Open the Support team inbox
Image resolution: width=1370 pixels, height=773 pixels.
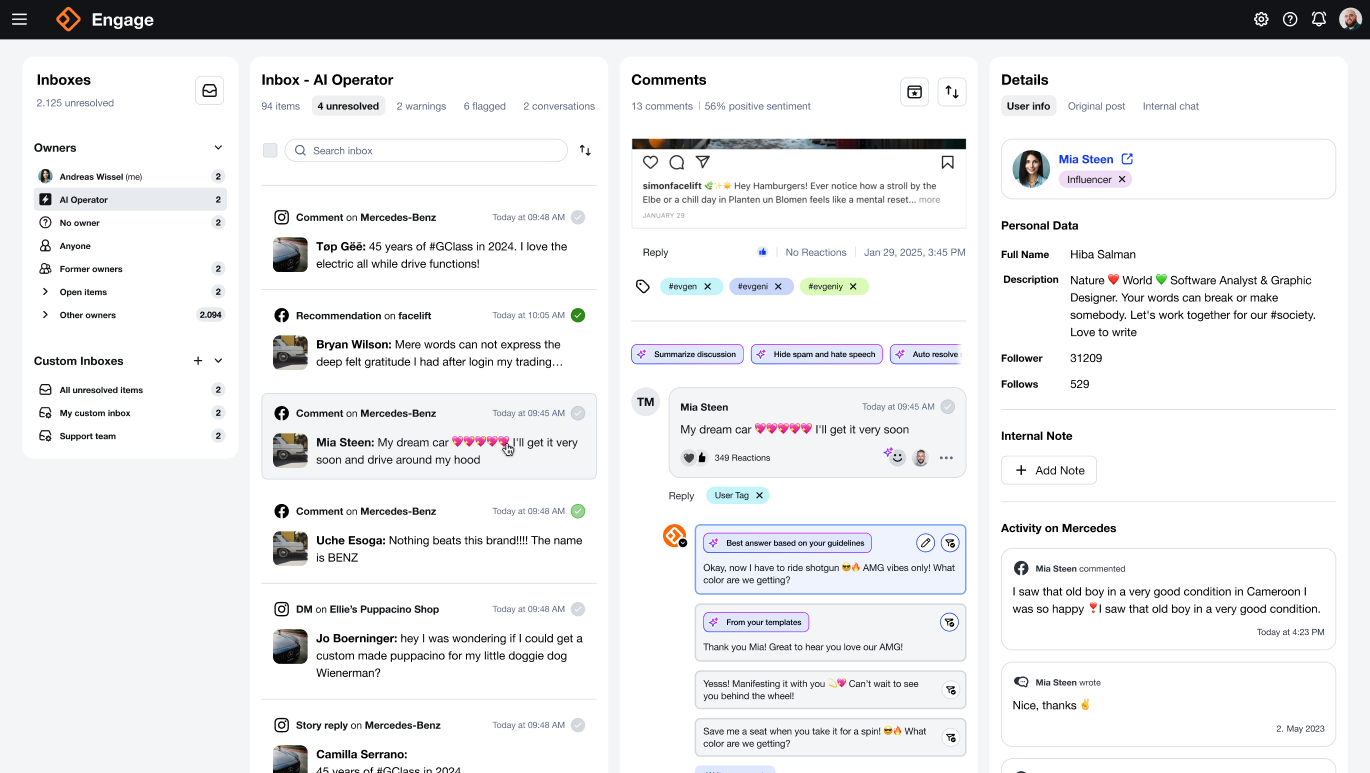click(130, 436)
